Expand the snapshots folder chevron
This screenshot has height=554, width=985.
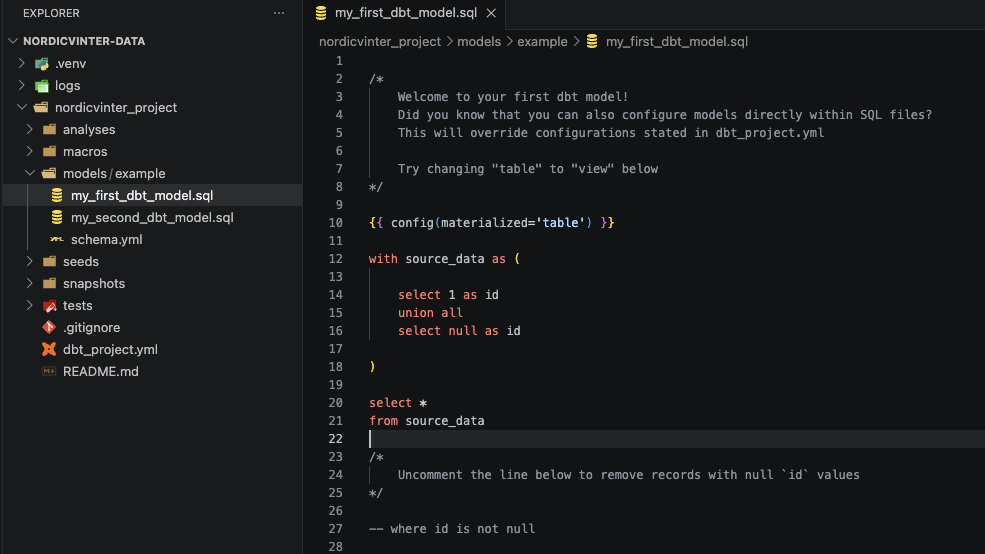pos(30,283)
